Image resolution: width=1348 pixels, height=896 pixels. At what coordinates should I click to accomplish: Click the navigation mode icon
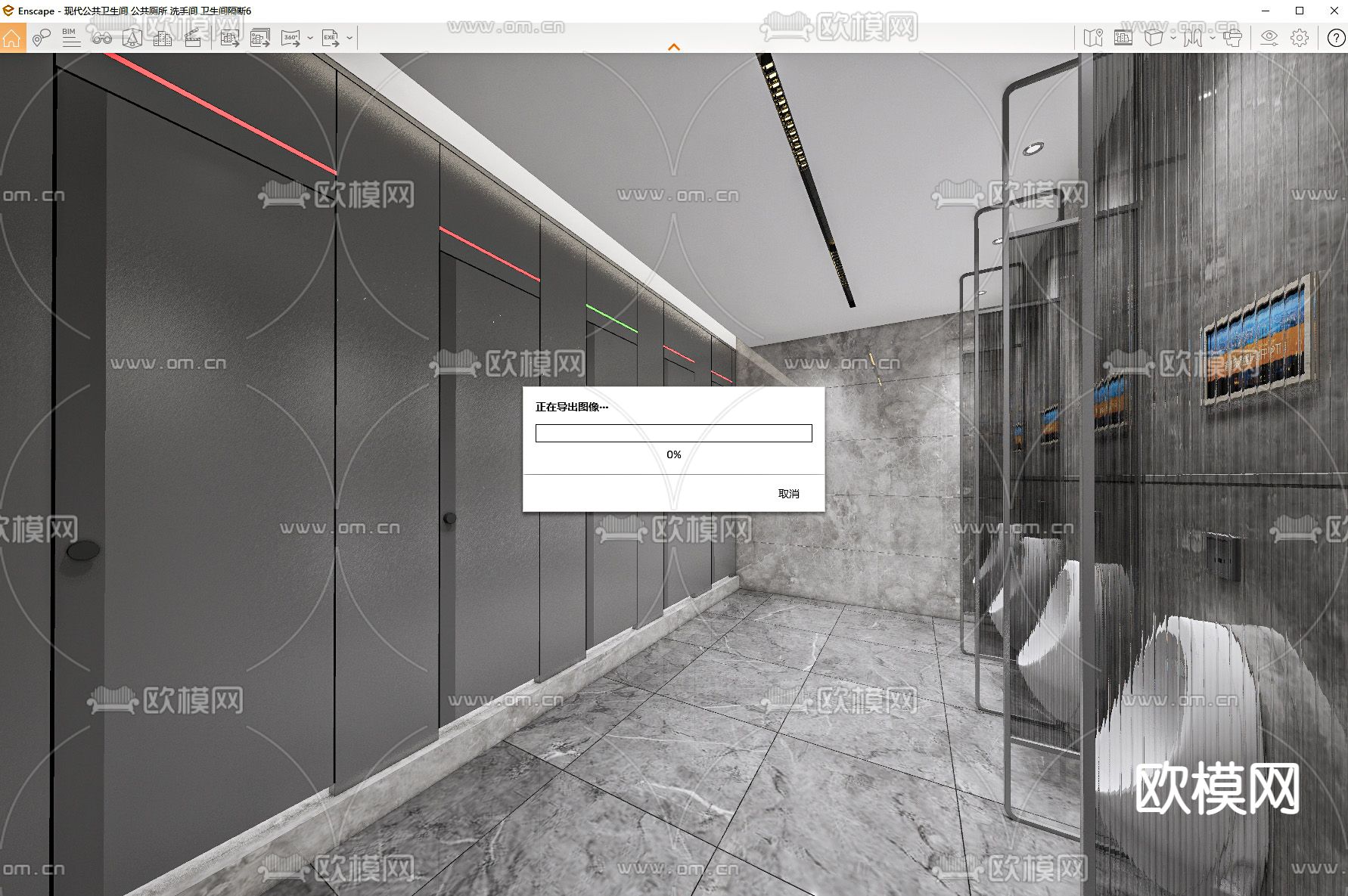click(1193, 37)
